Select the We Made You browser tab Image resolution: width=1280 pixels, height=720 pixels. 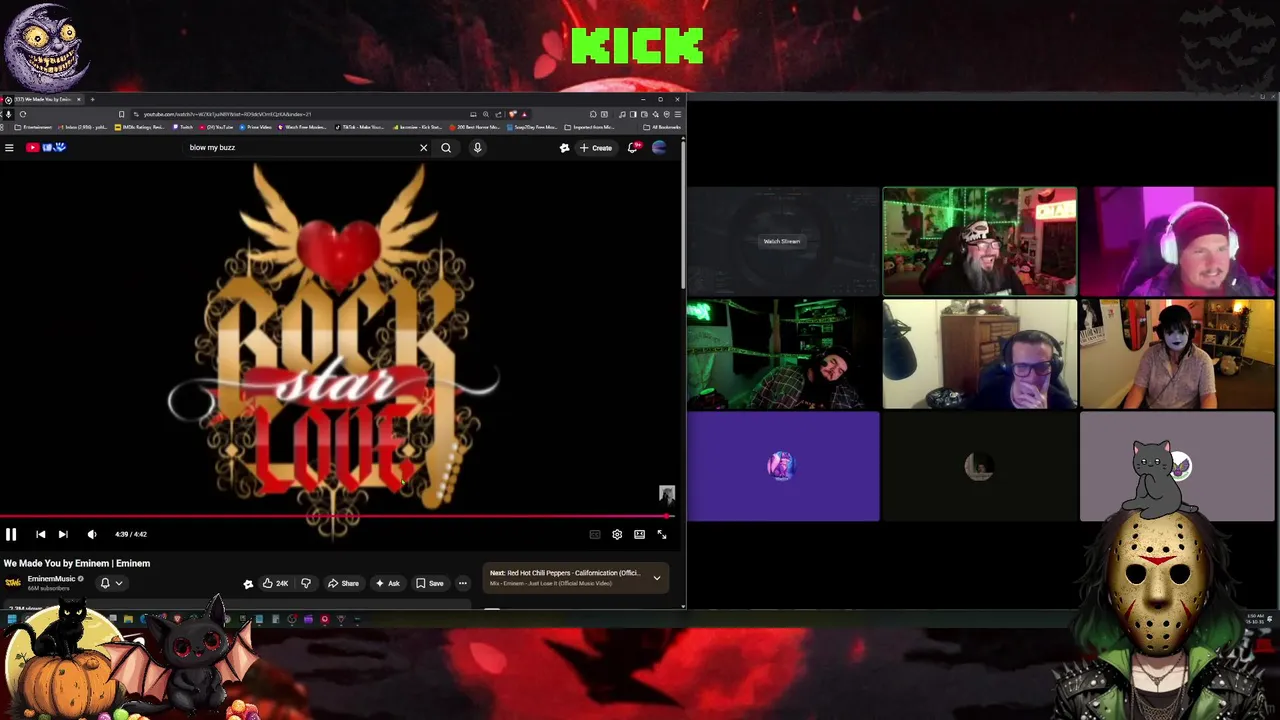[x=42, y=99]
